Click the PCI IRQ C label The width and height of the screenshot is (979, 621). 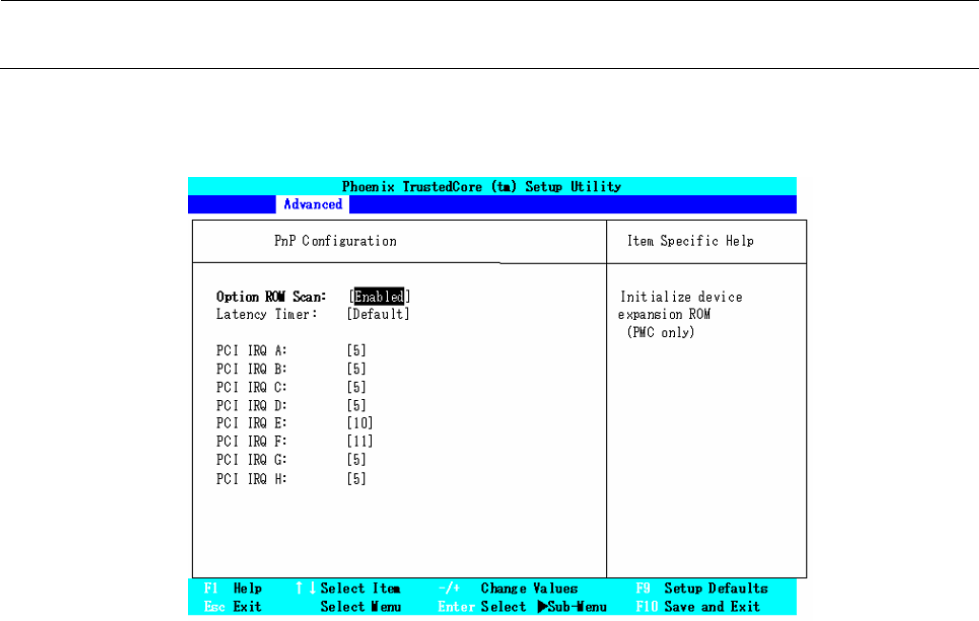(252, 387)
